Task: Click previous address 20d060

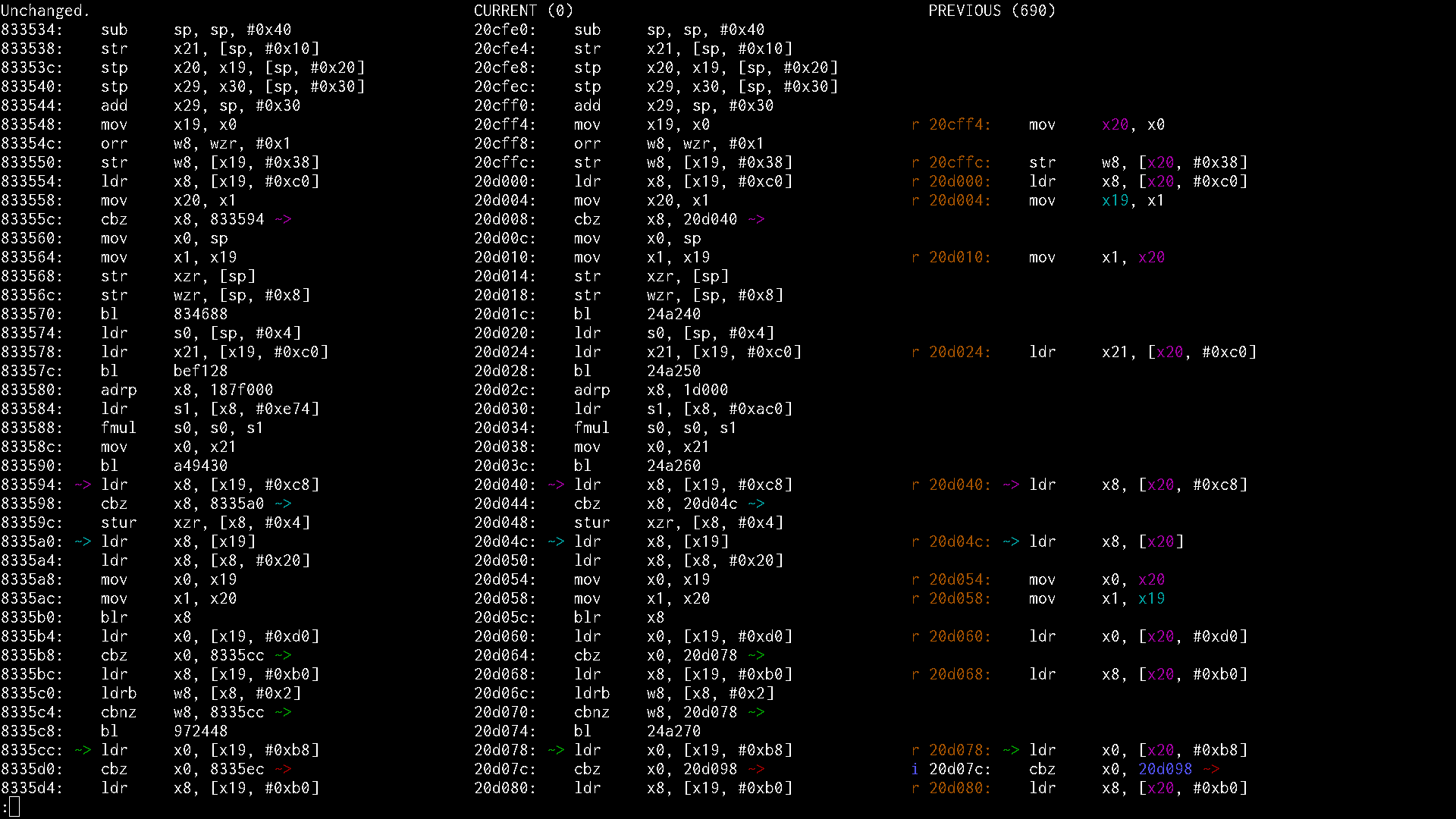Action: (x=960, y=636)
